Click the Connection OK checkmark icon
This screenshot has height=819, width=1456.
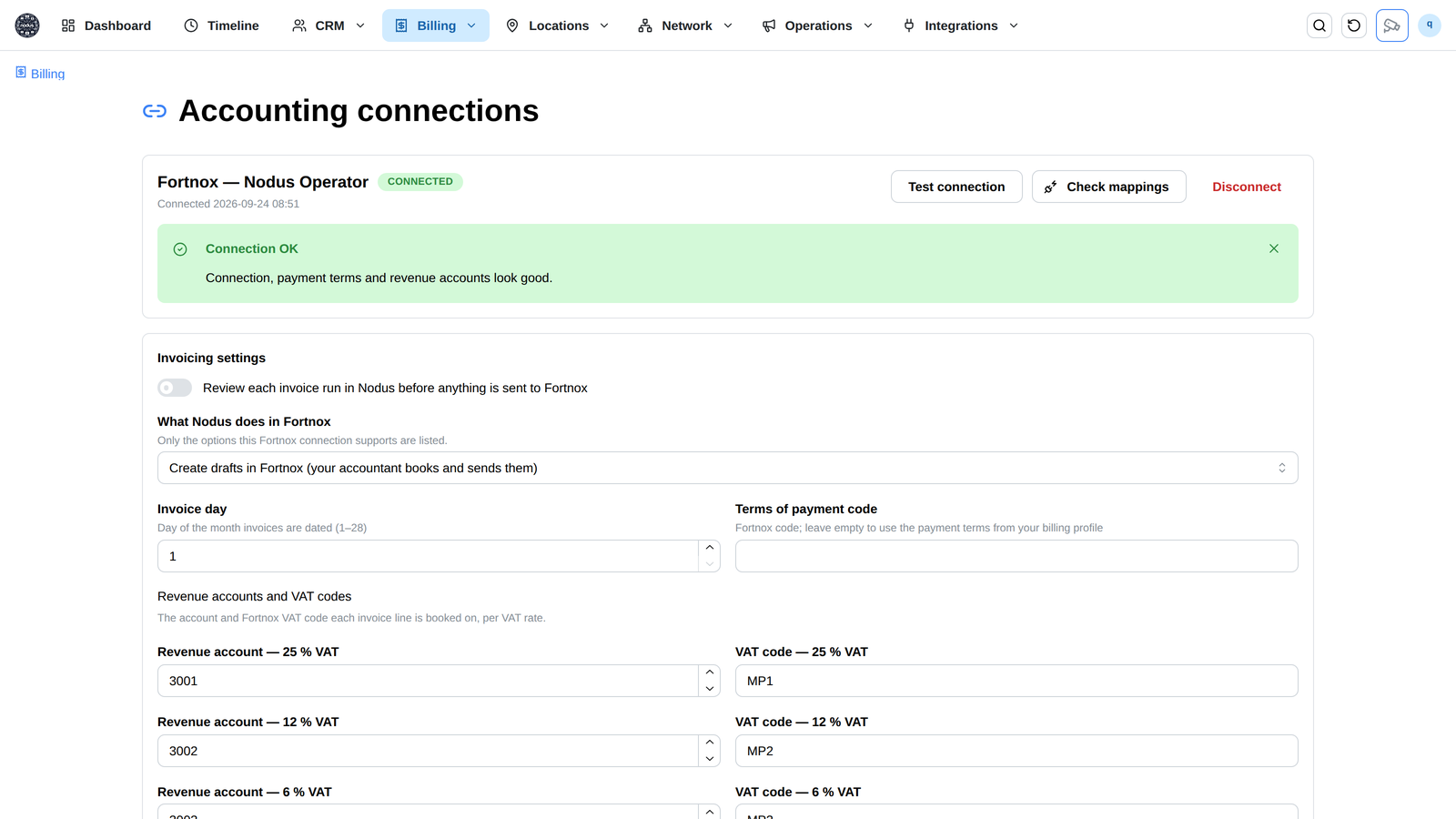click(180, 249)
